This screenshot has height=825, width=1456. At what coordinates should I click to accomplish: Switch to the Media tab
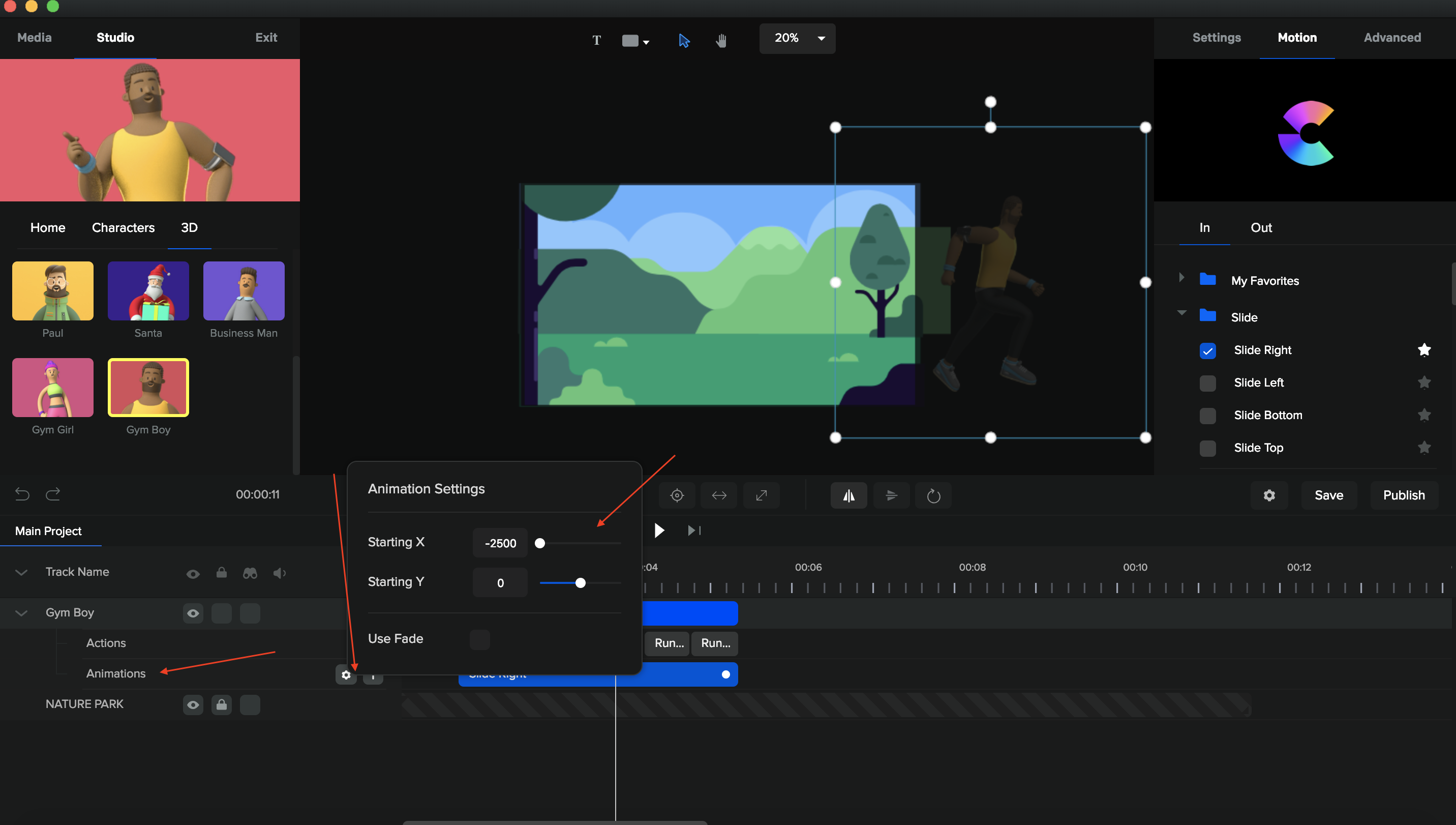[x=35, y=38]
